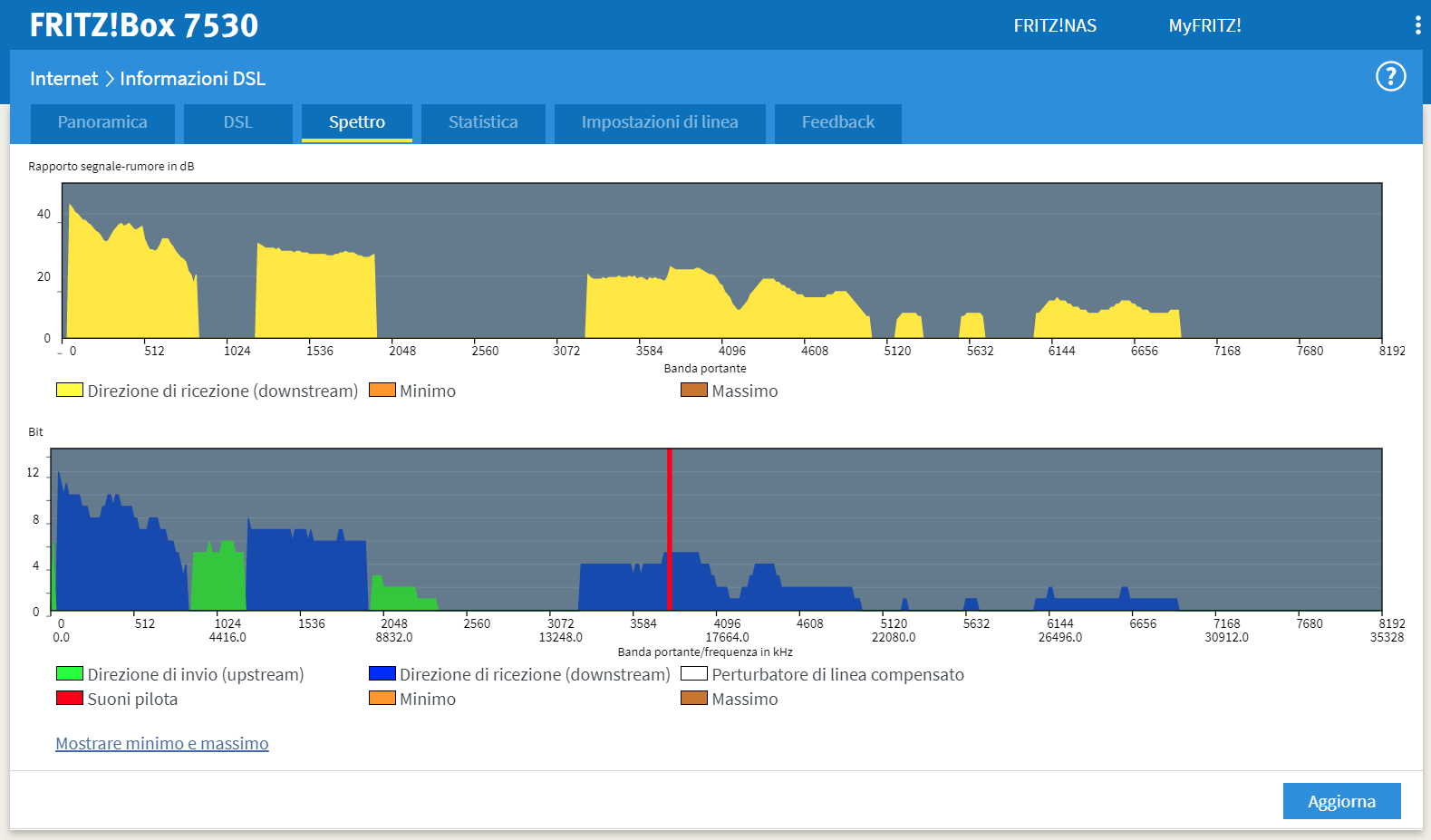Click the Aggiorna button
1431x840 pixels.
point(1341,801)
